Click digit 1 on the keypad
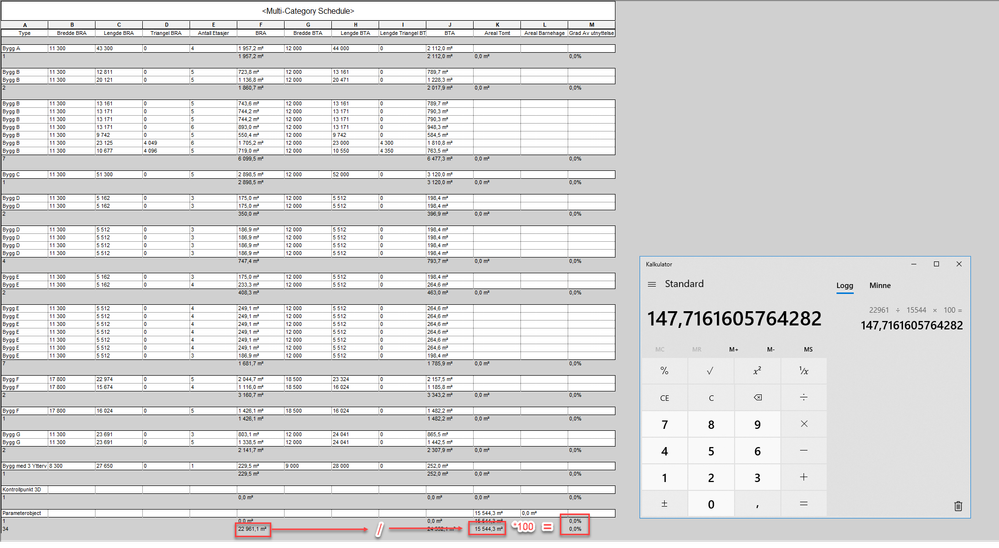The image size is (999, 548). point(665,478)
